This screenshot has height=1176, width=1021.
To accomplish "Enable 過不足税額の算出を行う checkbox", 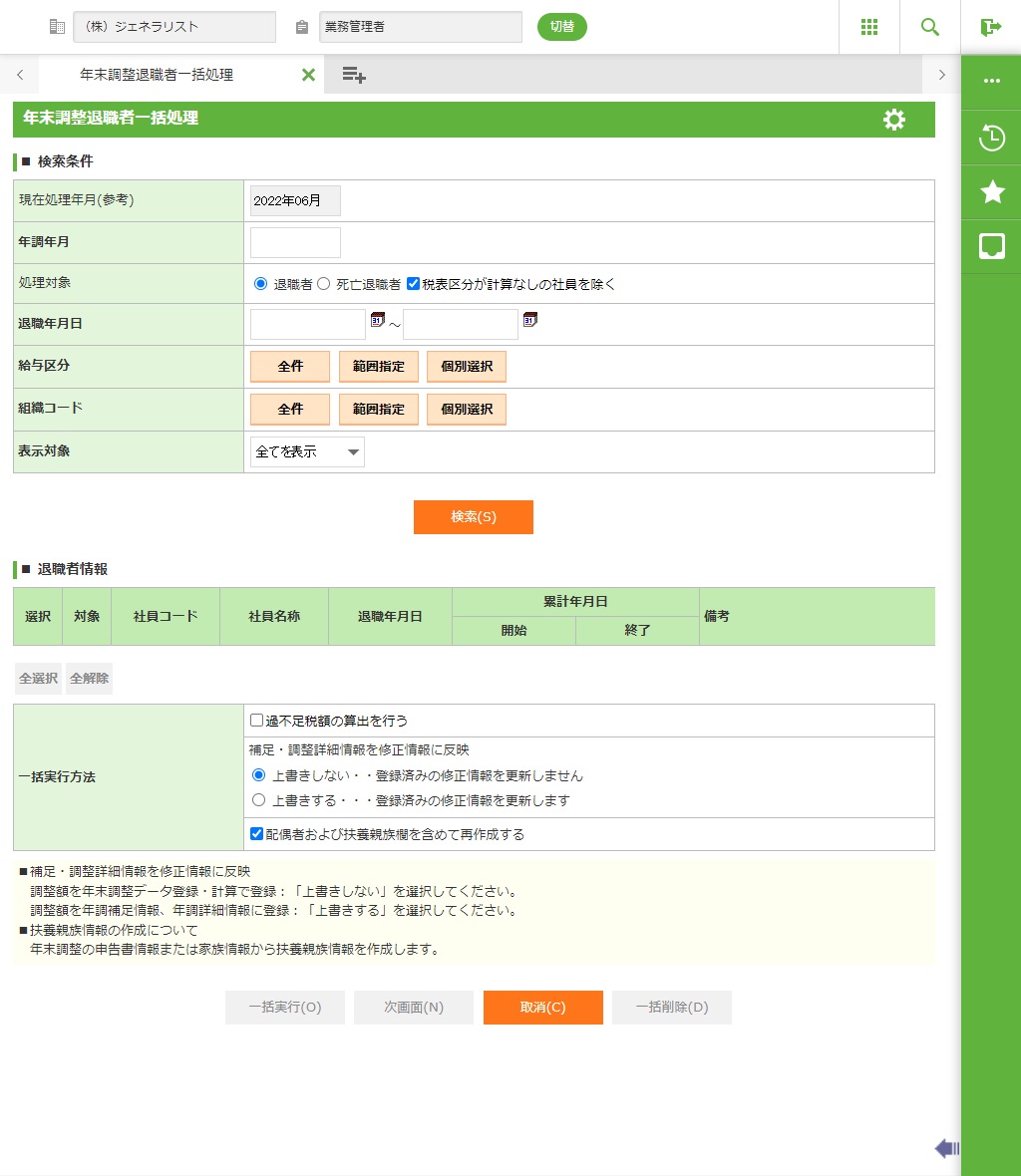I will pos(257,721).
